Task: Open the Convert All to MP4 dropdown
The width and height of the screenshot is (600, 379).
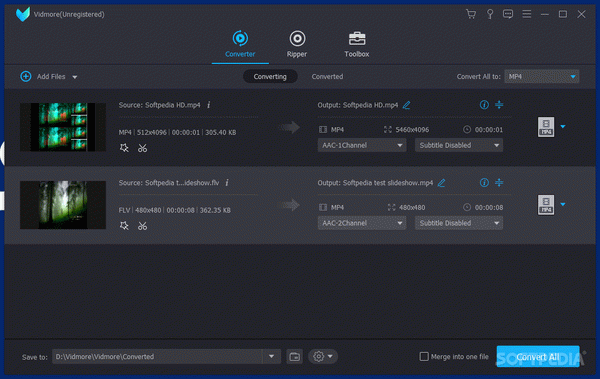Action: [541, 77]
